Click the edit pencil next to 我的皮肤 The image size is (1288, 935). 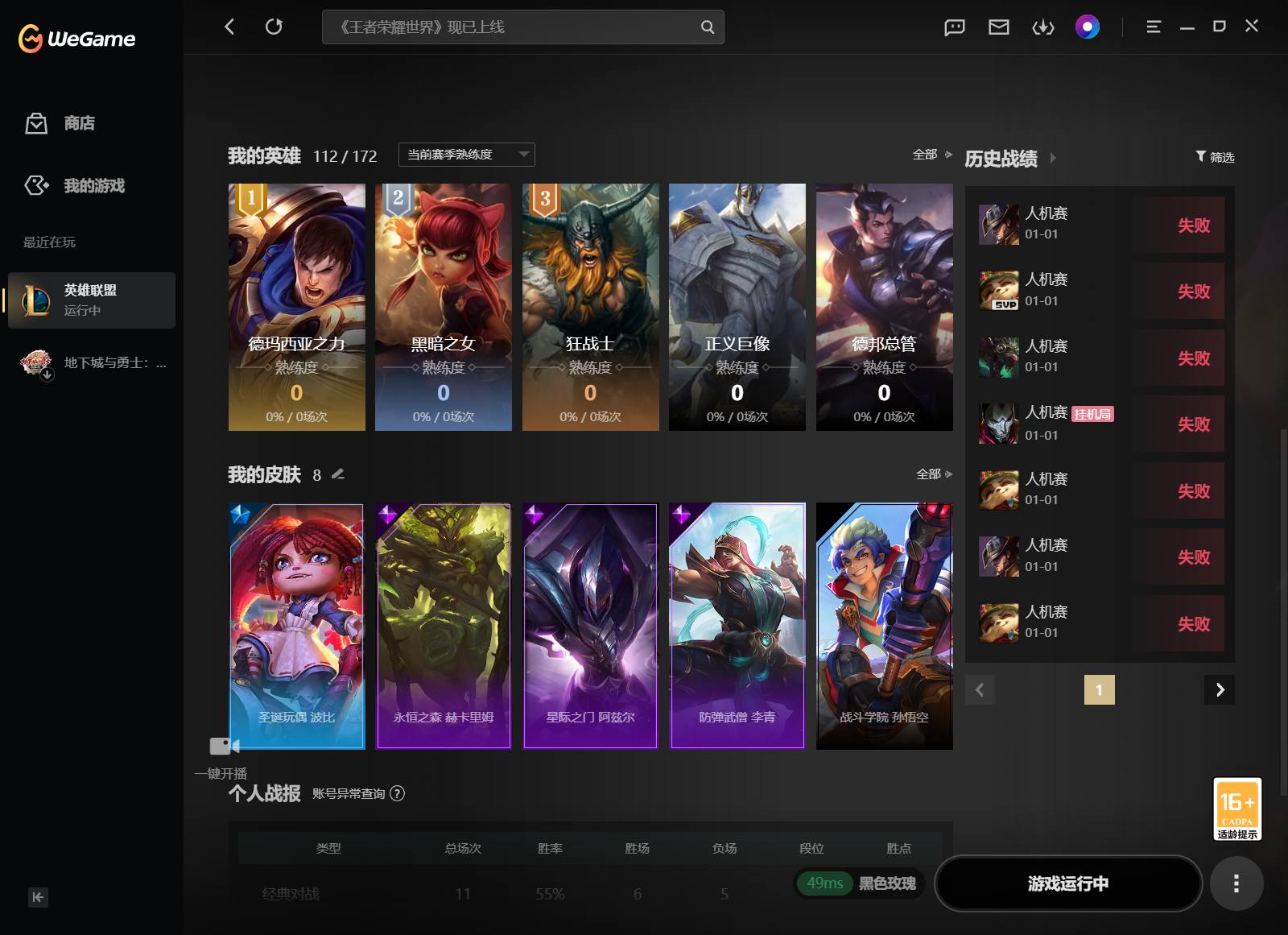(338, 474)
